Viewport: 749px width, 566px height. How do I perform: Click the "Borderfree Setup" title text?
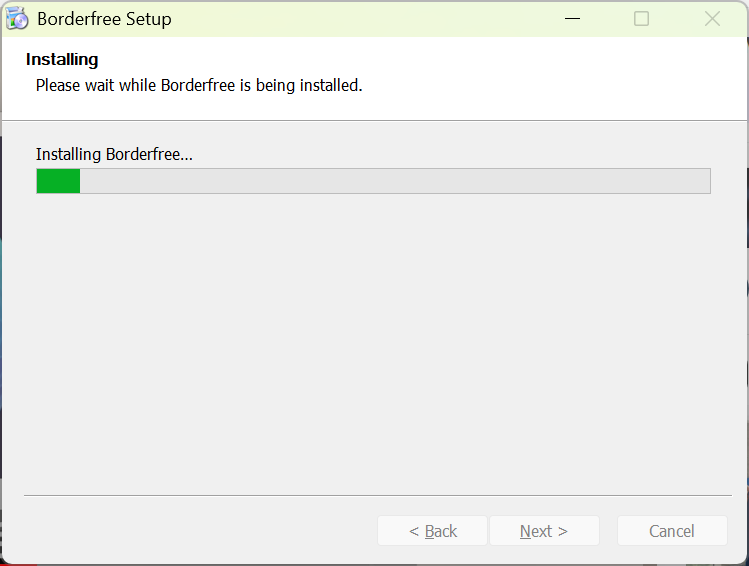pyautogui.click(x=104, y=19)
